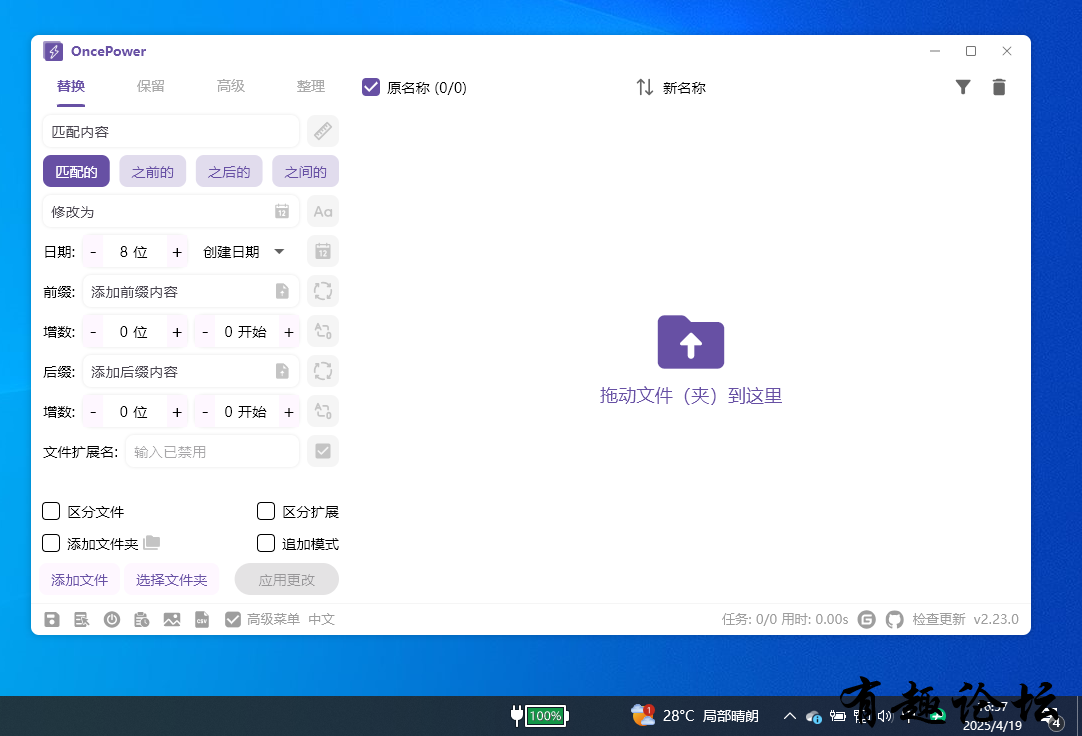Open the circled G icon near 检查更新

(867, 619)
